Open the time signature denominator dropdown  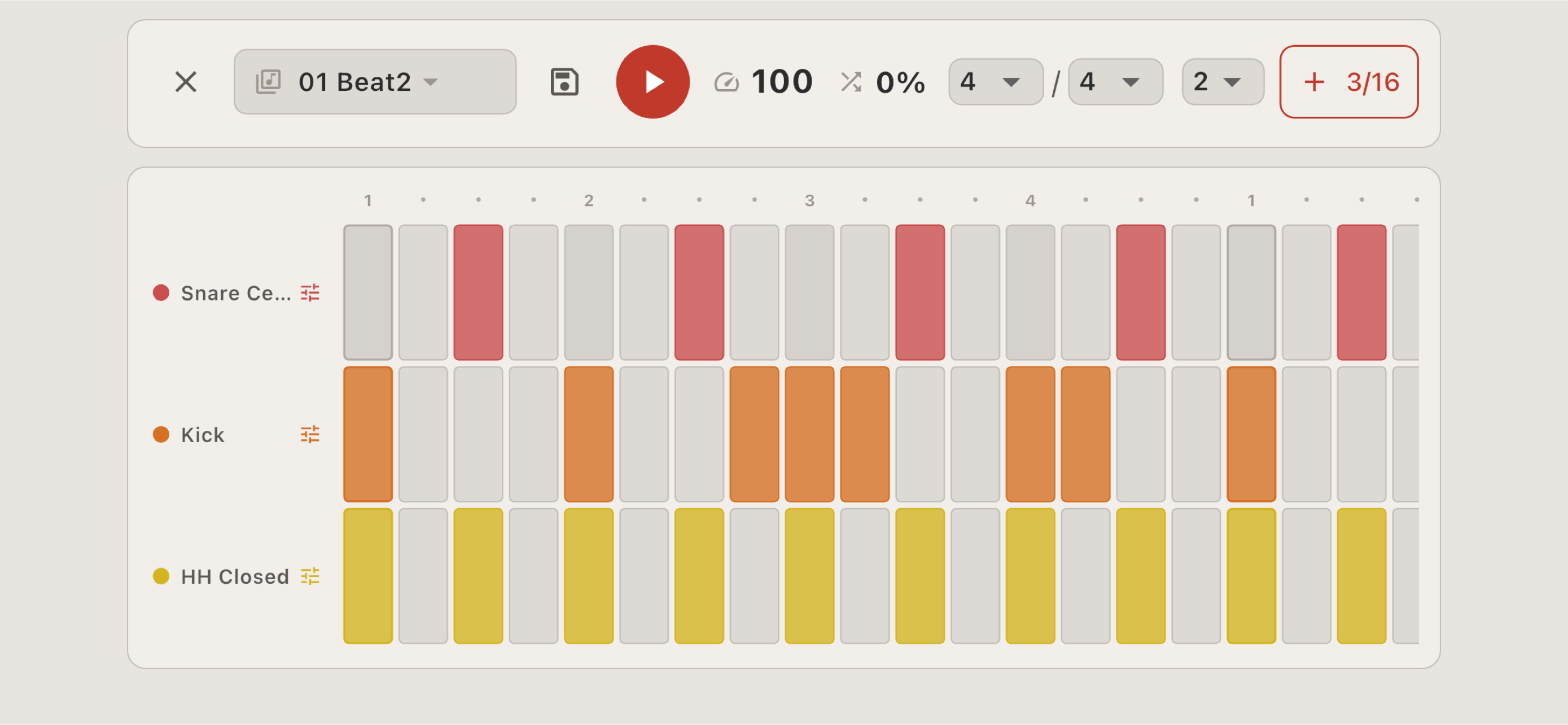[x=1115, y=81]
